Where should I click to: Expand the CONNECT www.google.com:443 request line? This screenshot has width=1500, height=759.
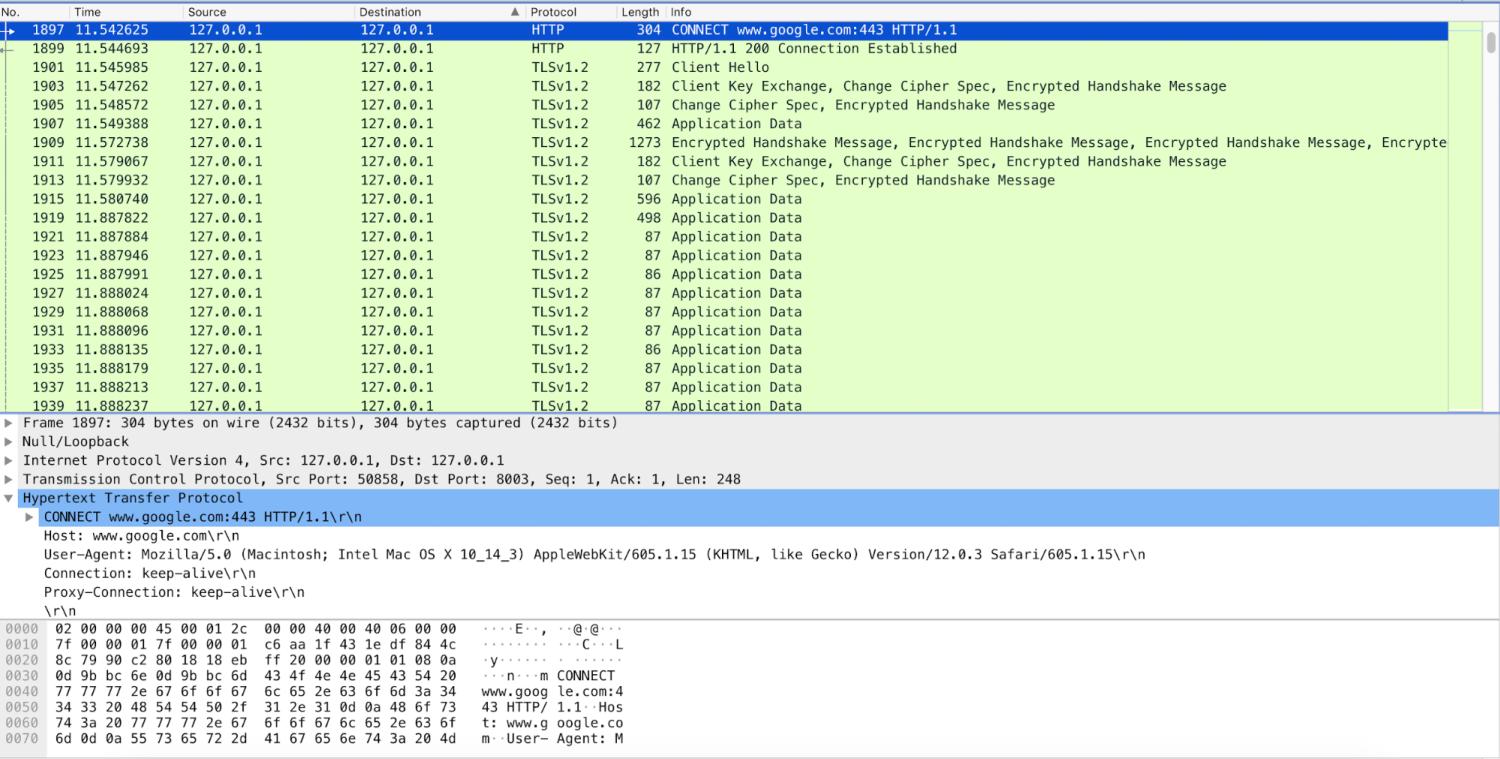(30, 517)
